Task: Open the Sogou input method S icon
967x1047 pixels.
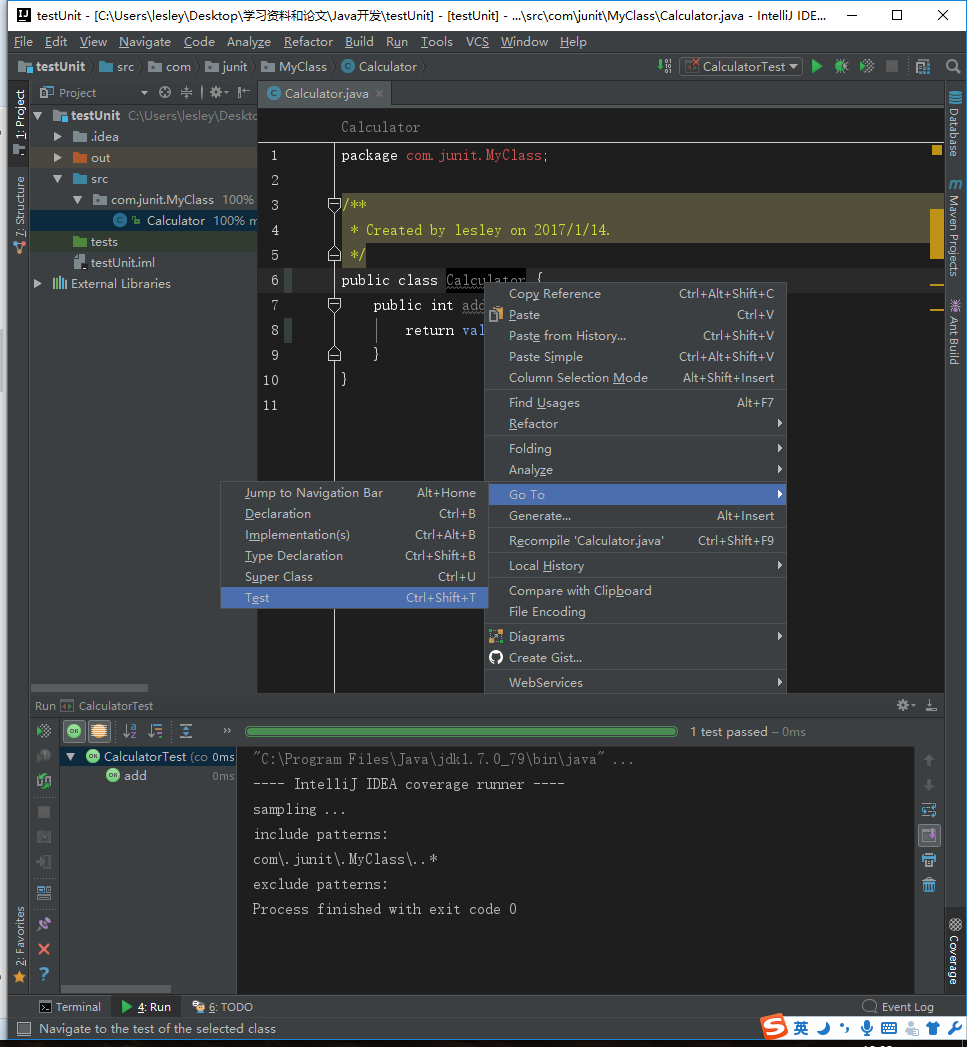Action: click(x=774, y=1026)
